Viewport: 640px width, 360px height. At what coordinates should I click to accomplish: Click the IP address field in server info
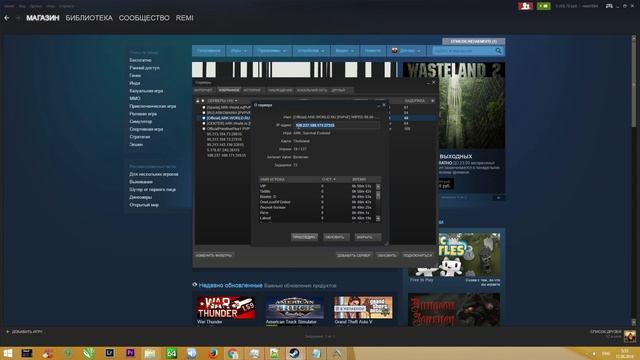pyautogui.click(x=337, y=125)
